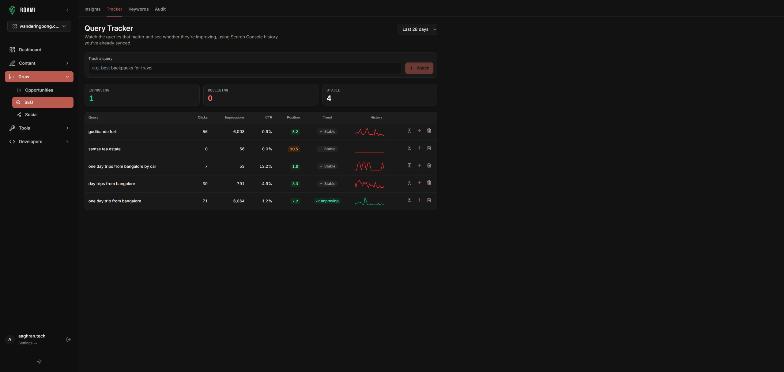Sort by the Trend column header
The width and height of the screenshot is (784, 372).
click(327, 118)
